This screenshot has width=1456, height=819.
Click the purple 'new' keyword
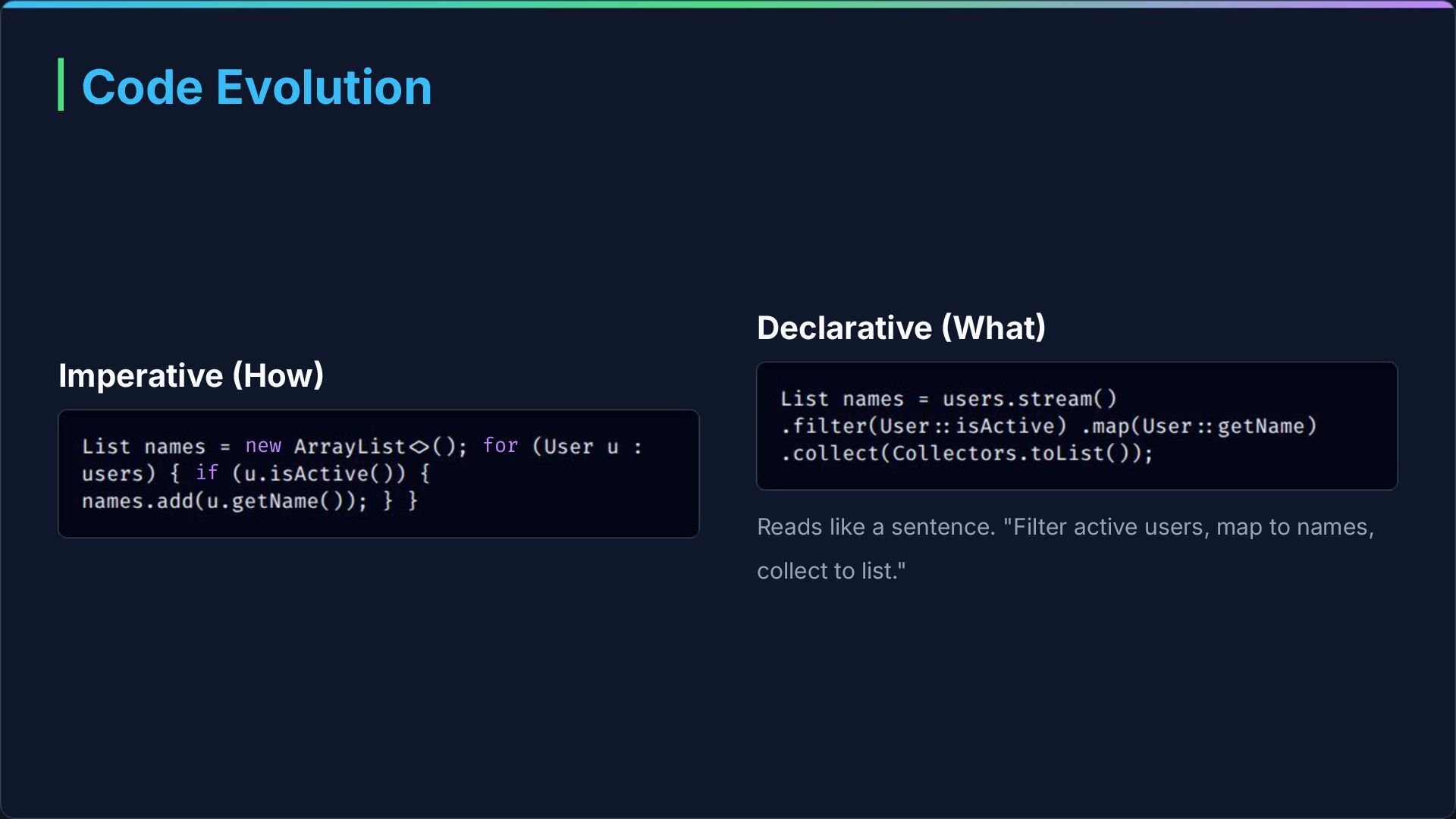(x=263, y=446)
